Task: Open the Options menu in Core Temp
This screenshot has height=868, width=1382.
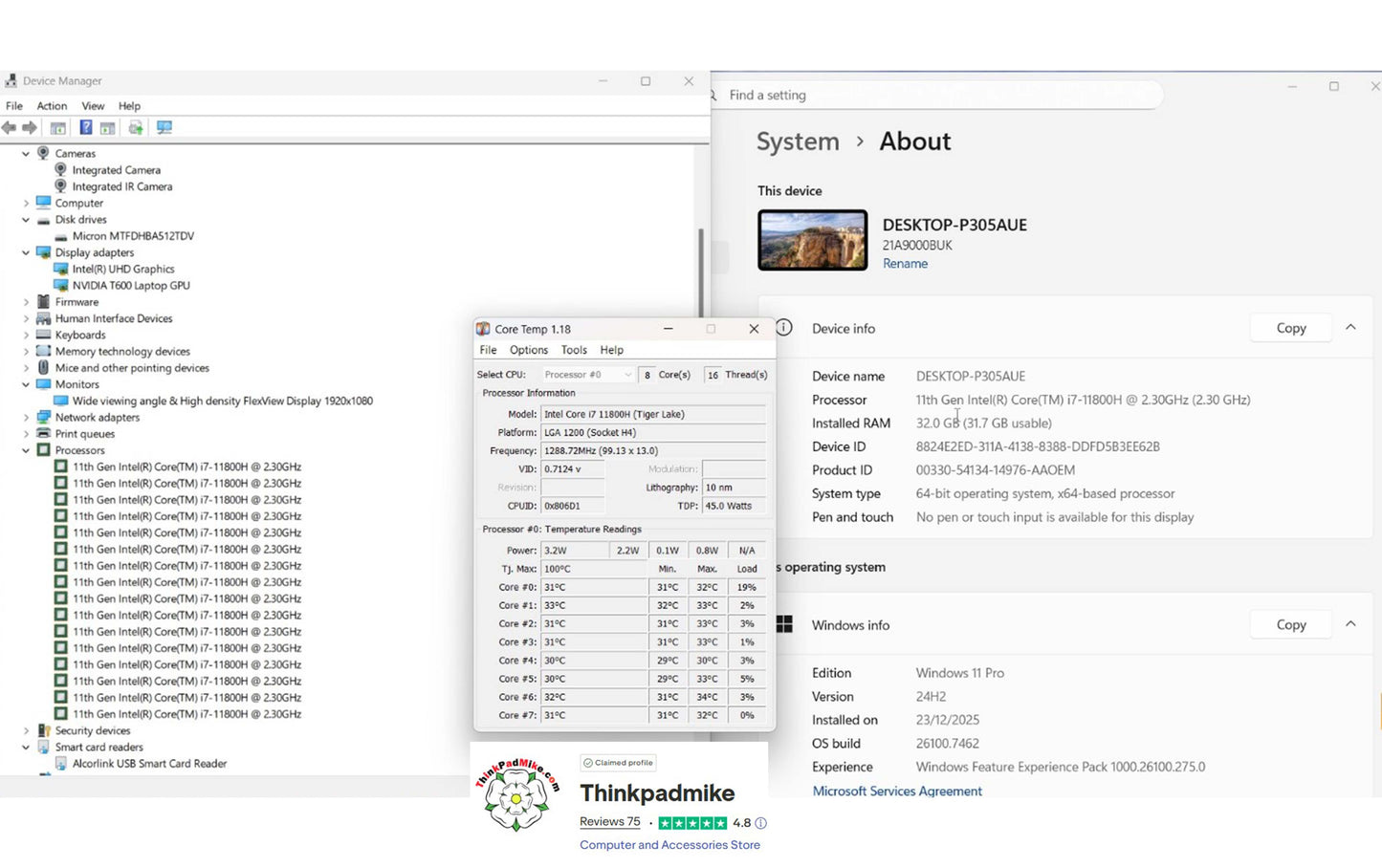Action: point(528,350)
